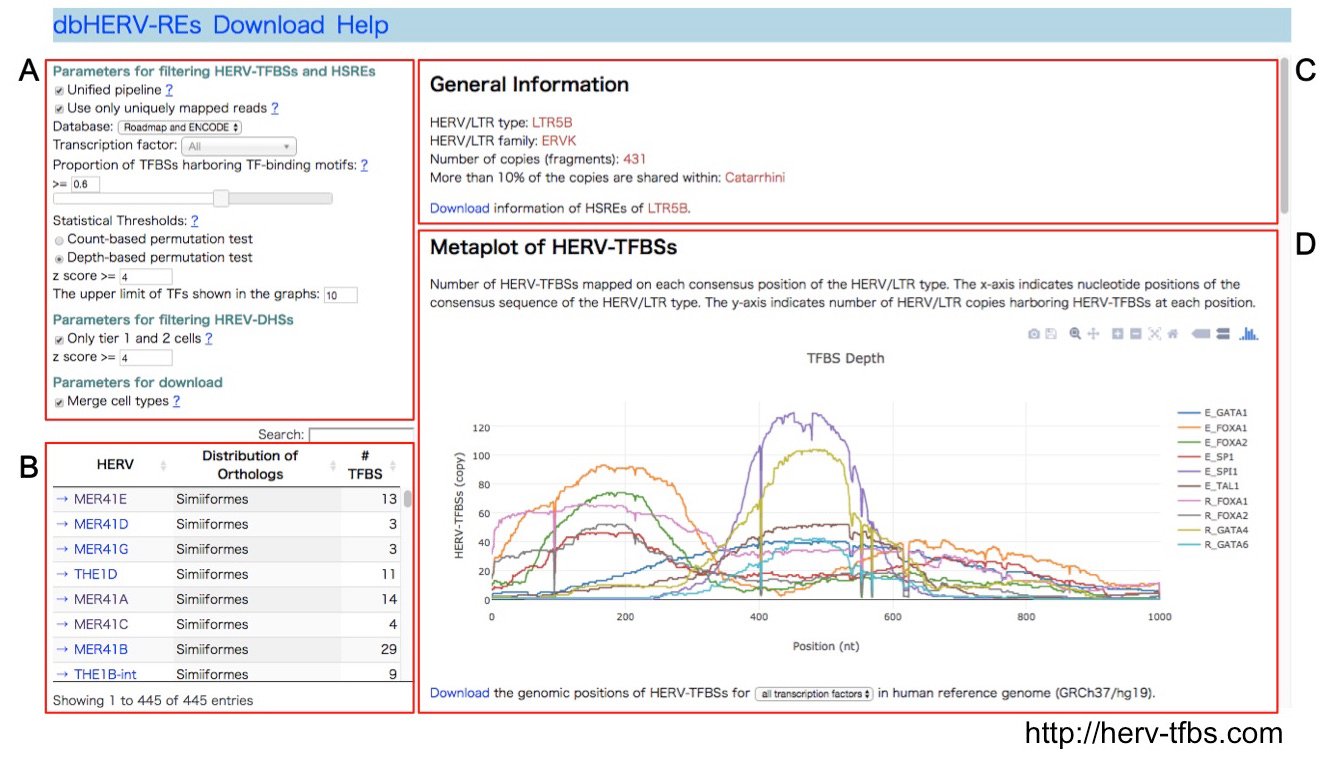Viewport: 1336px width, 758px height.
Task: Toggle the Unified pipeline checkbox
Action: (59, 91)
